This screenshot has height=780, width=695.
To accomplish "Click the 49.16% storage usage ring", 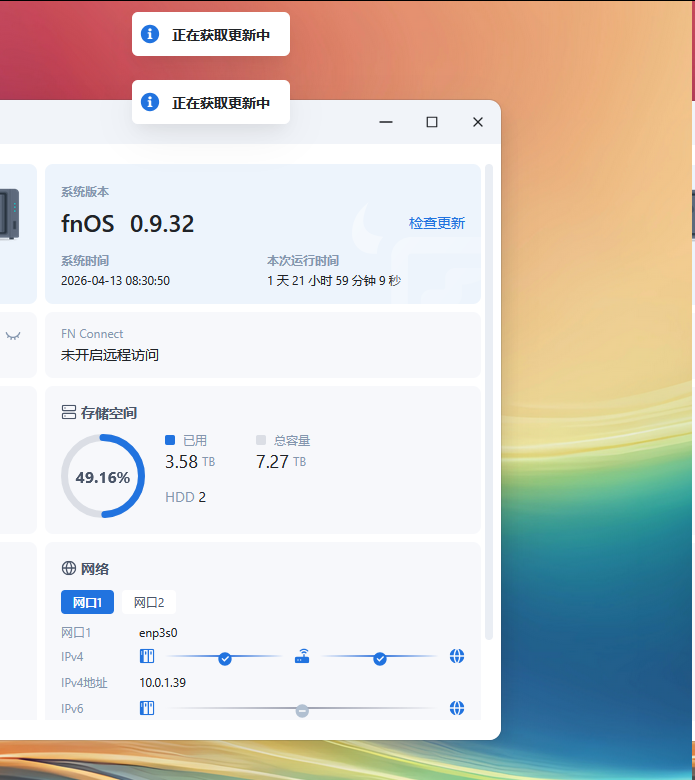I will coord(103,476).
